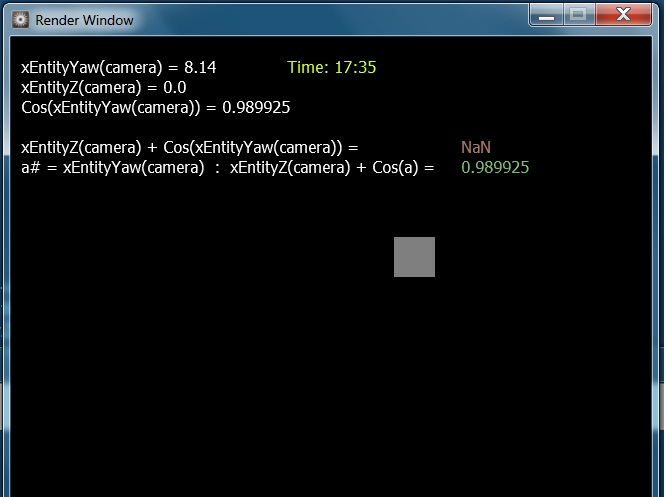666x497 pixels.
Task: Click the "xEntityZ(camera) =" label on the second line
Action: click(83, 88)
